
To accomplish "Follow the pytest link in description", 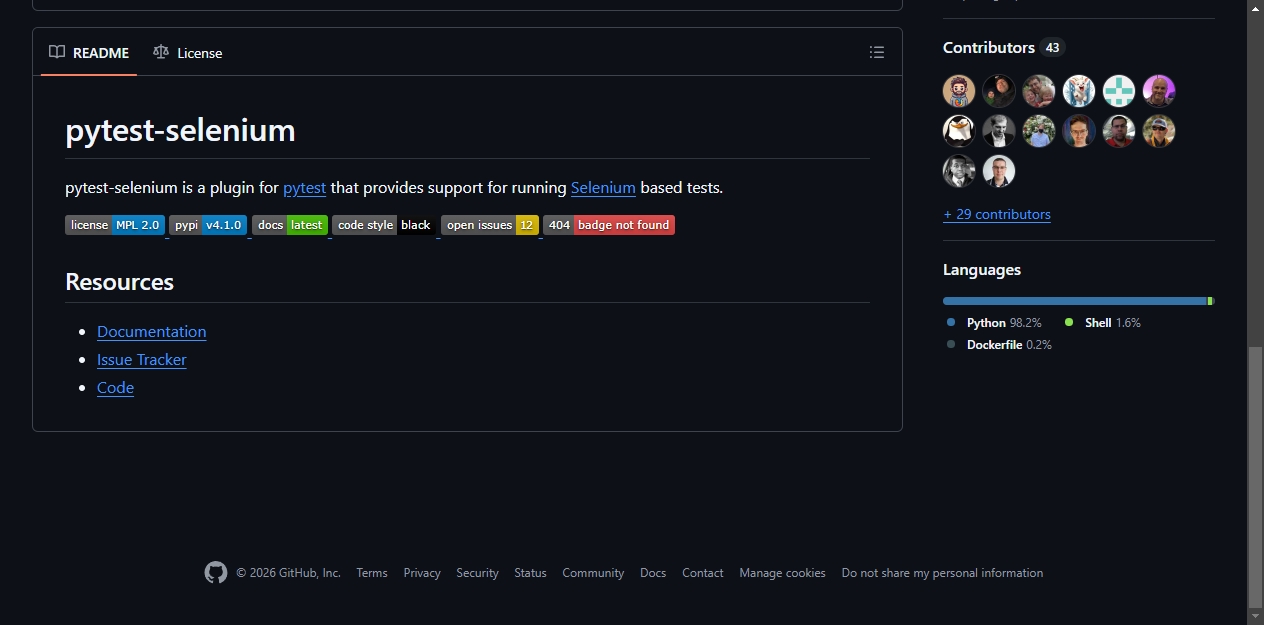I will point(305,188).
